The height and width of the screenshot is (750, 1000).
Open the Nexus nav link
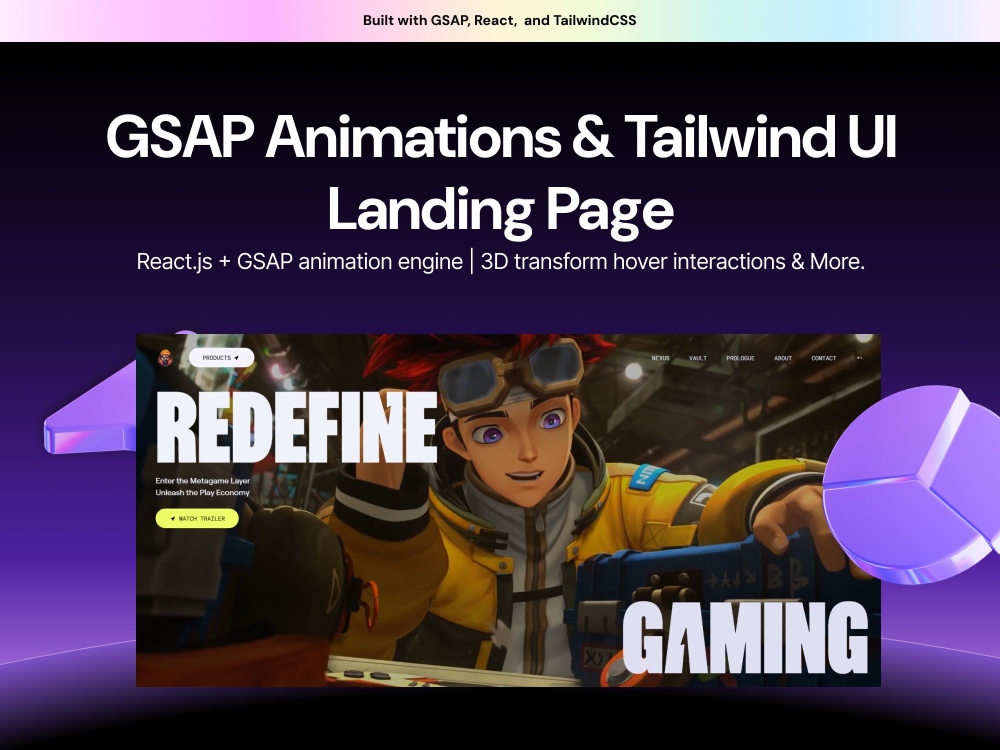point(661,358)
